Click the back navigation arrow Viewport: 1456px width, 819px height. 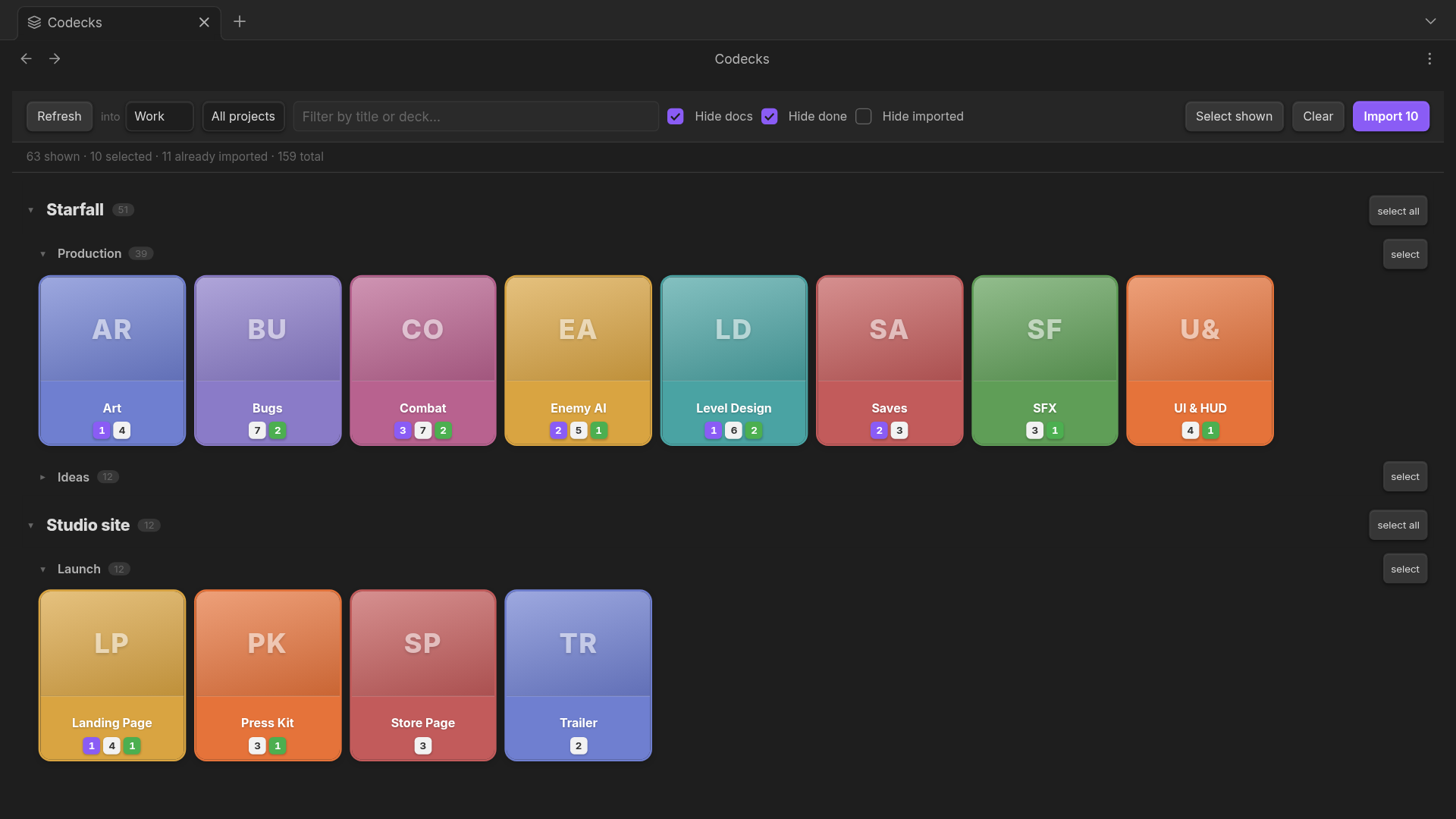pyautogui.click(x=27, y=58)
